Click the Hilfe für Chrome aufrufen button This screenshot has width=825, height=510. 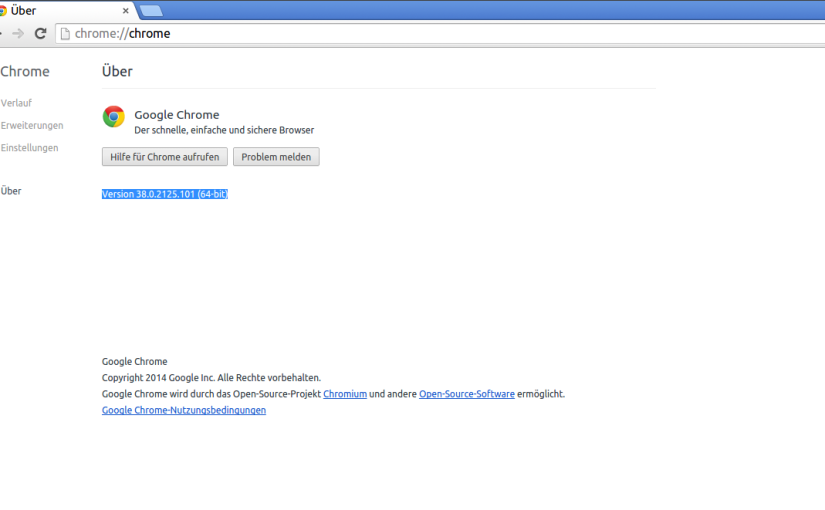[x=165, y=157]
